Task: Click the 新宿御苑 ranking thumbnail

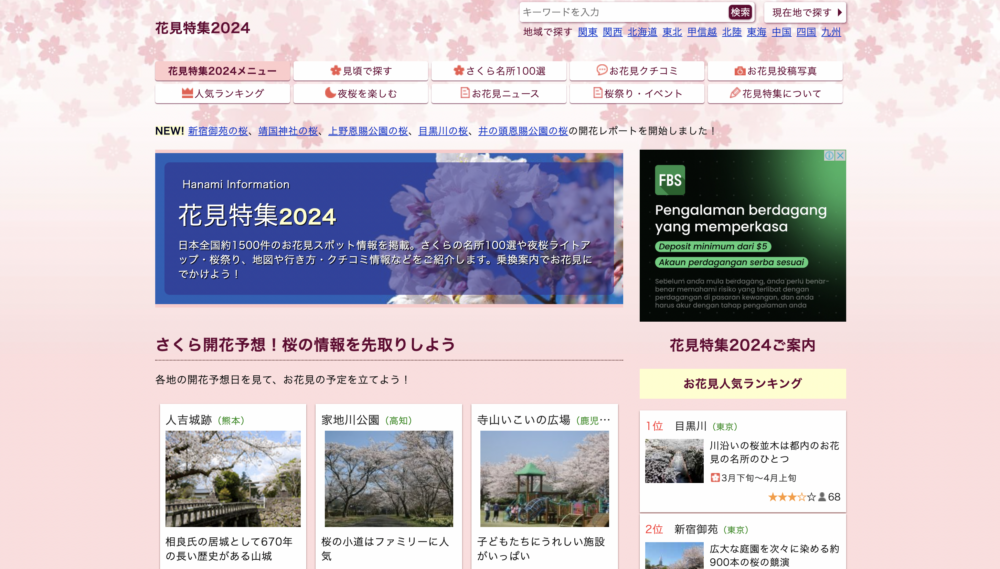Action: click(674, 556)
